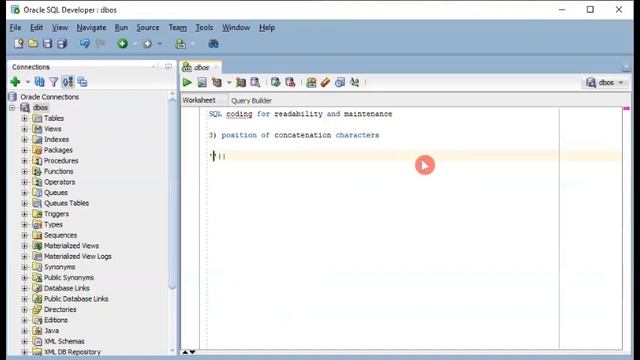
Task: Click the Forward navigation arrow
Action: pos(147,44)
